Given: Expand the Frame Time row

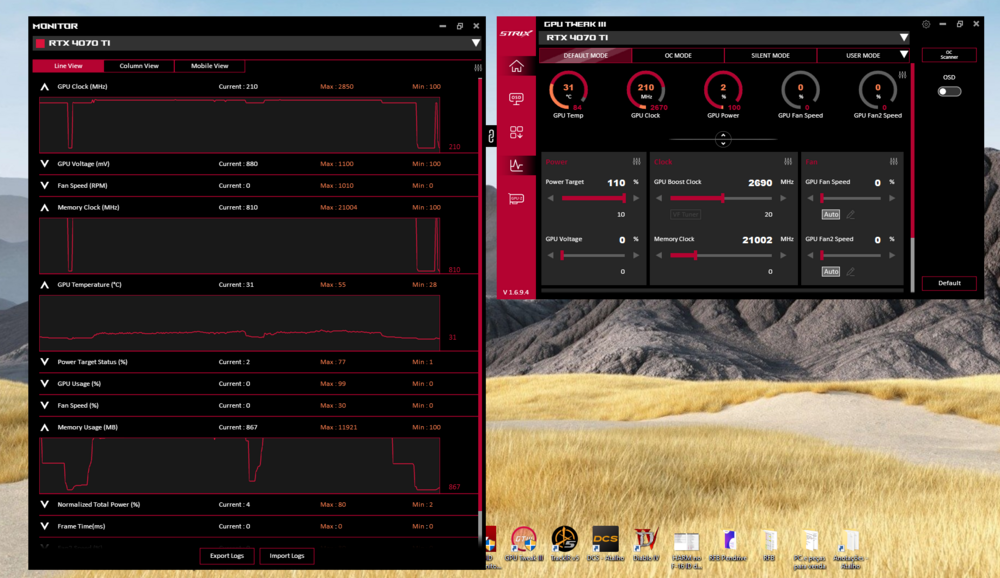Looking at the screenshot, I should tap(45, 526).
